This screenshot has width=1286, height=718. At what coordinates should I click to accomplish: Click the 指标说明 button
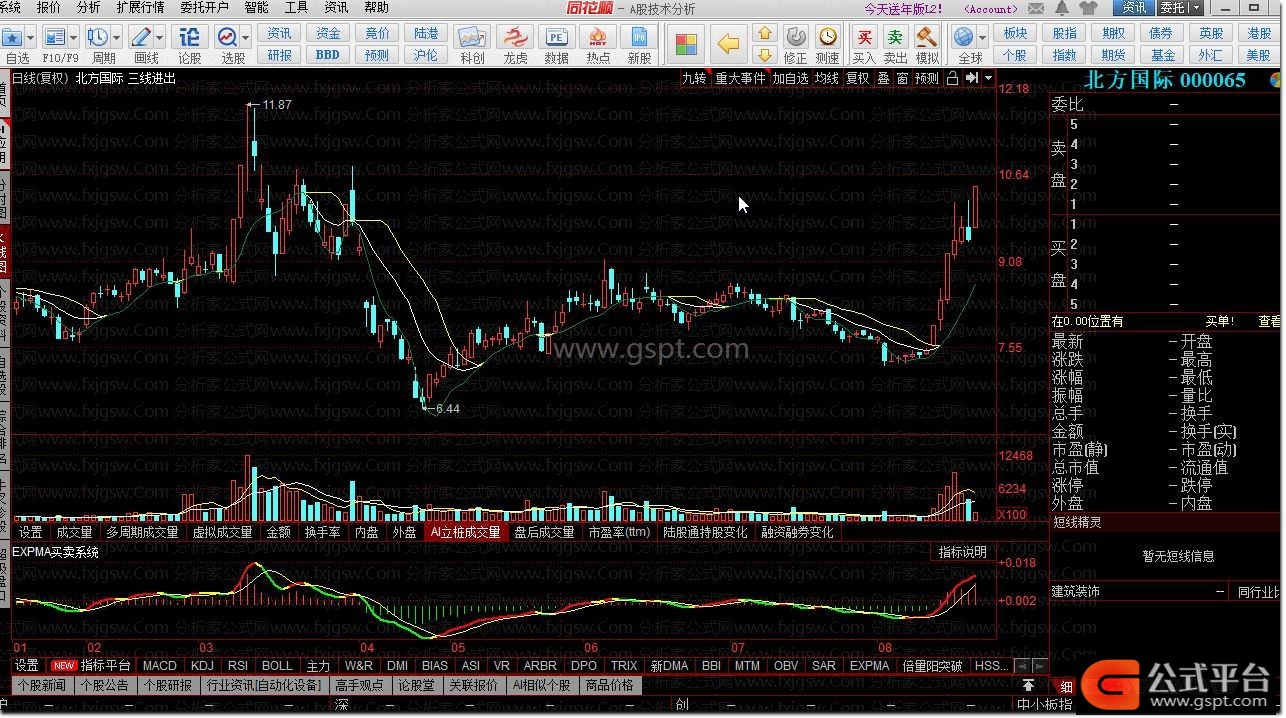coord(962,552)
